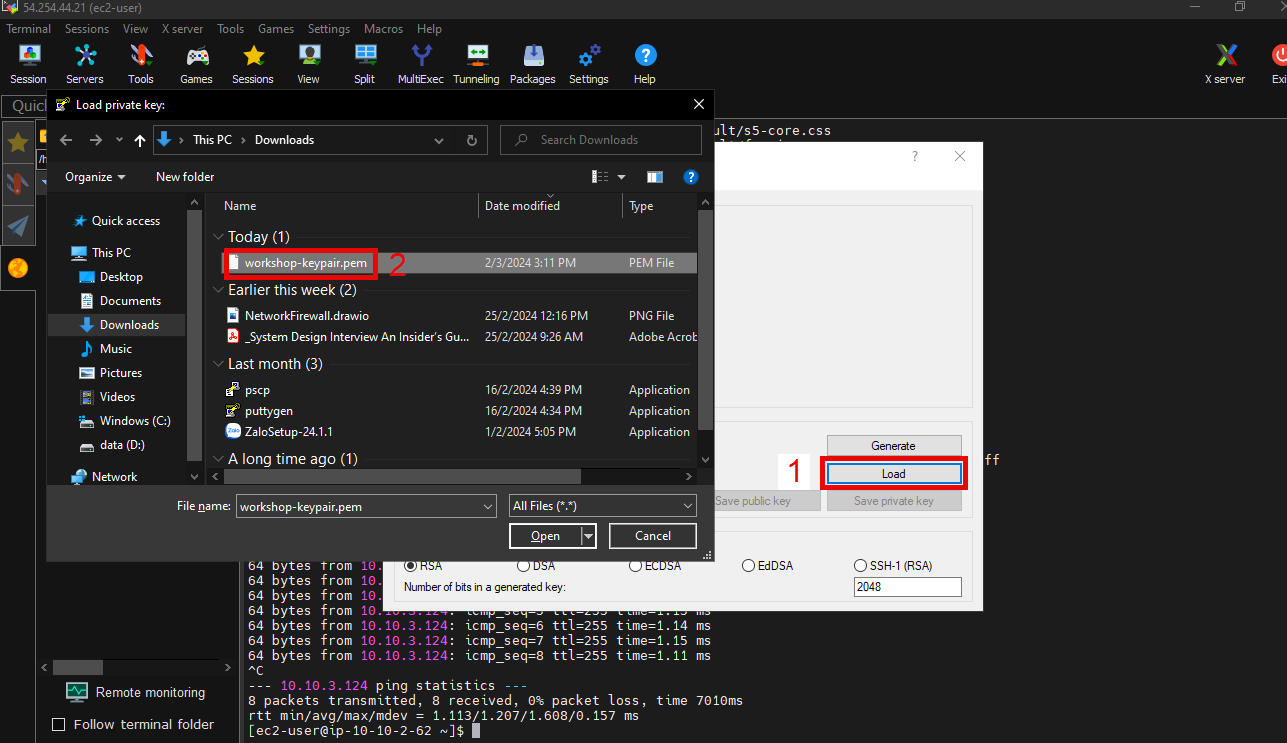The width and height of the screenshot is (1287, 743).
Task: Click the file dialog help icon
Action: coord(690,177)
